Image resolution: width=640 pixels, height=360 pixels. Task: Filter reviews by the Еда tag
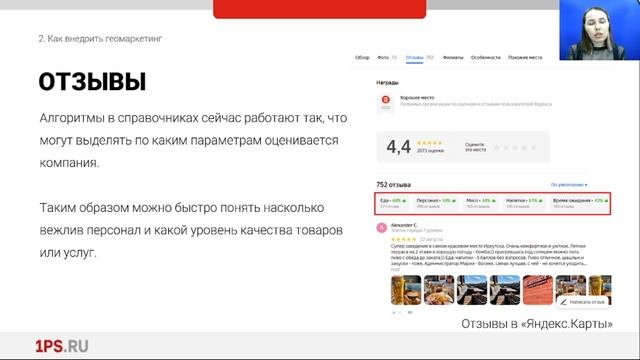[x=393, y=203]
